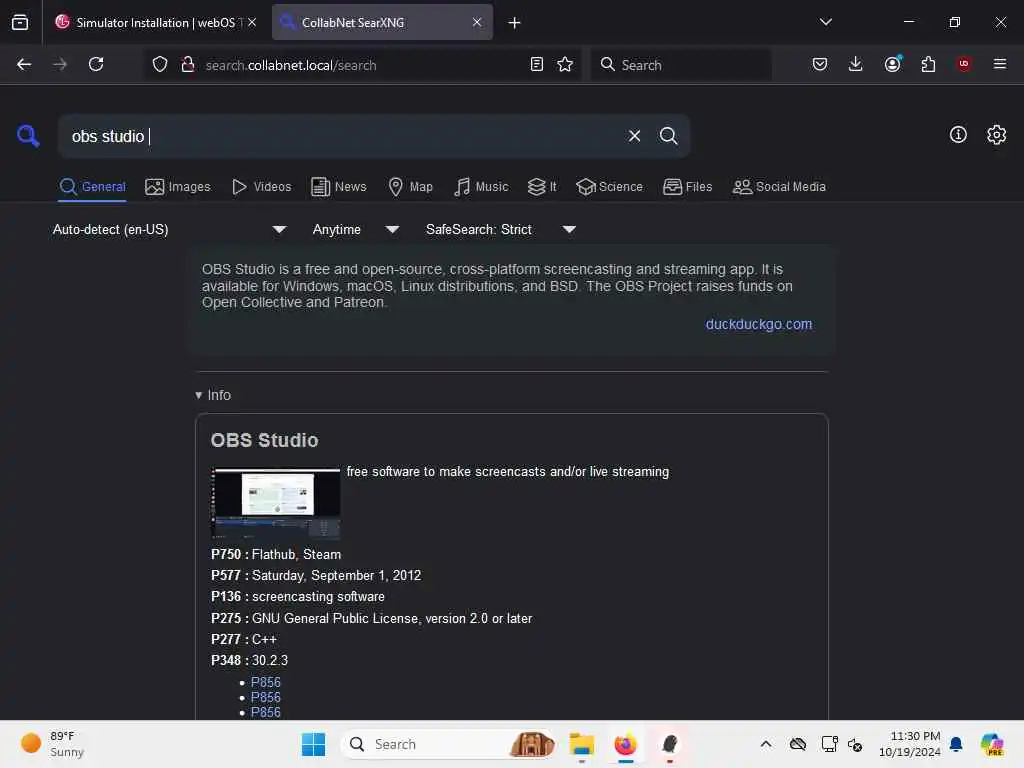Screen dimensions: 1024x768
Task: Open Copilot preview icon in taskbar
Action: tap(992, 744)
